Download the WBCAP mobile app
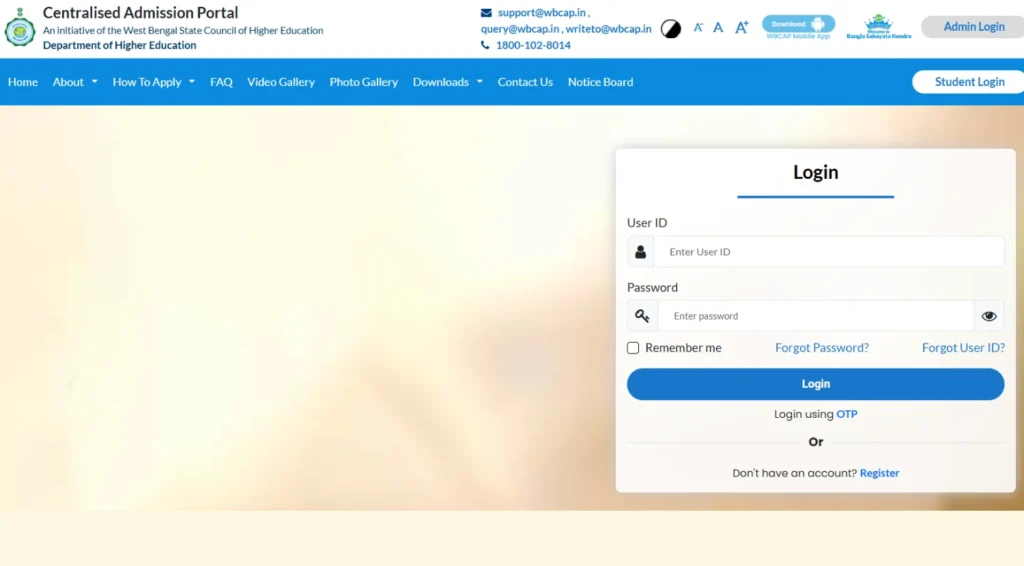The height and width of the screenshot is (566, 1024). coord(798,27)
